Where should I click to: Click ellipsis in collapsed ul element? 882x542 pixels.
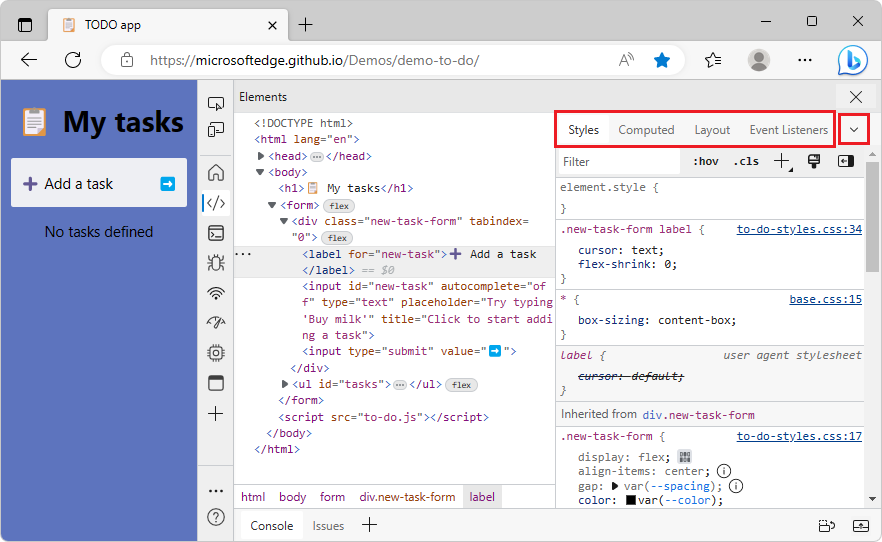point(399,385)
